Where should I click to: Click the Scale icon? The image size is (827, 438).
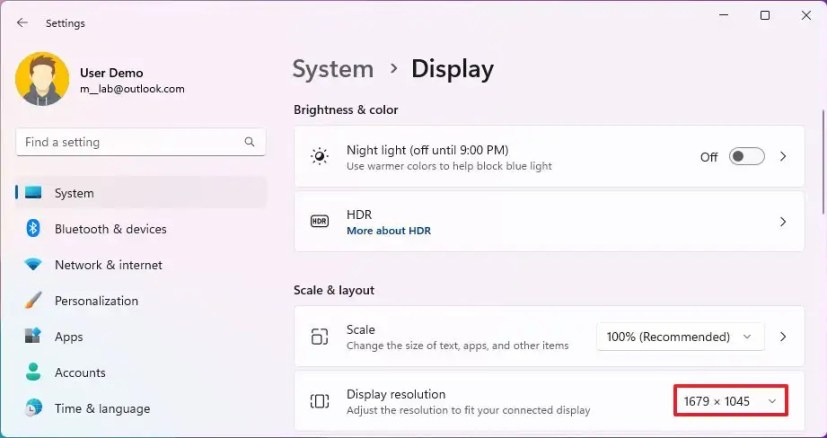(x=320, y=337)
